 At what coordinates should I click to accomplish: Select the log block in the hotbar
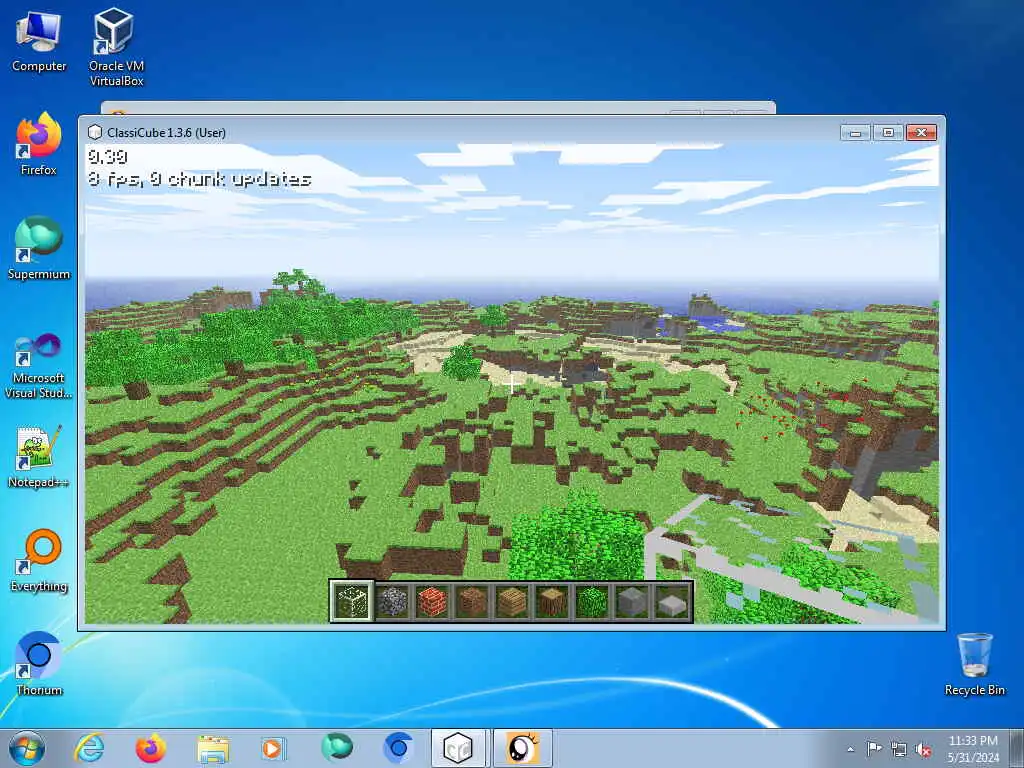552,601
